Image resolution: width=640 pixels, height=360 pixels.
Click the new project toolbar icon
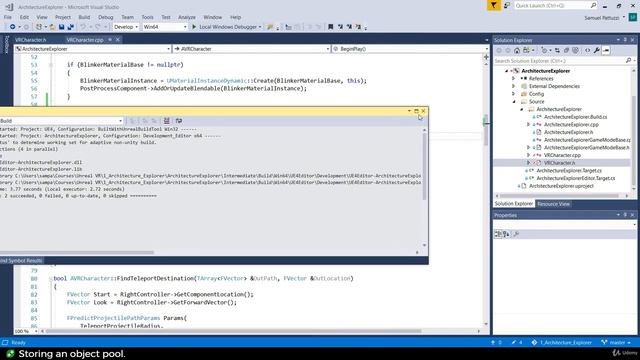tap(39, 27)
